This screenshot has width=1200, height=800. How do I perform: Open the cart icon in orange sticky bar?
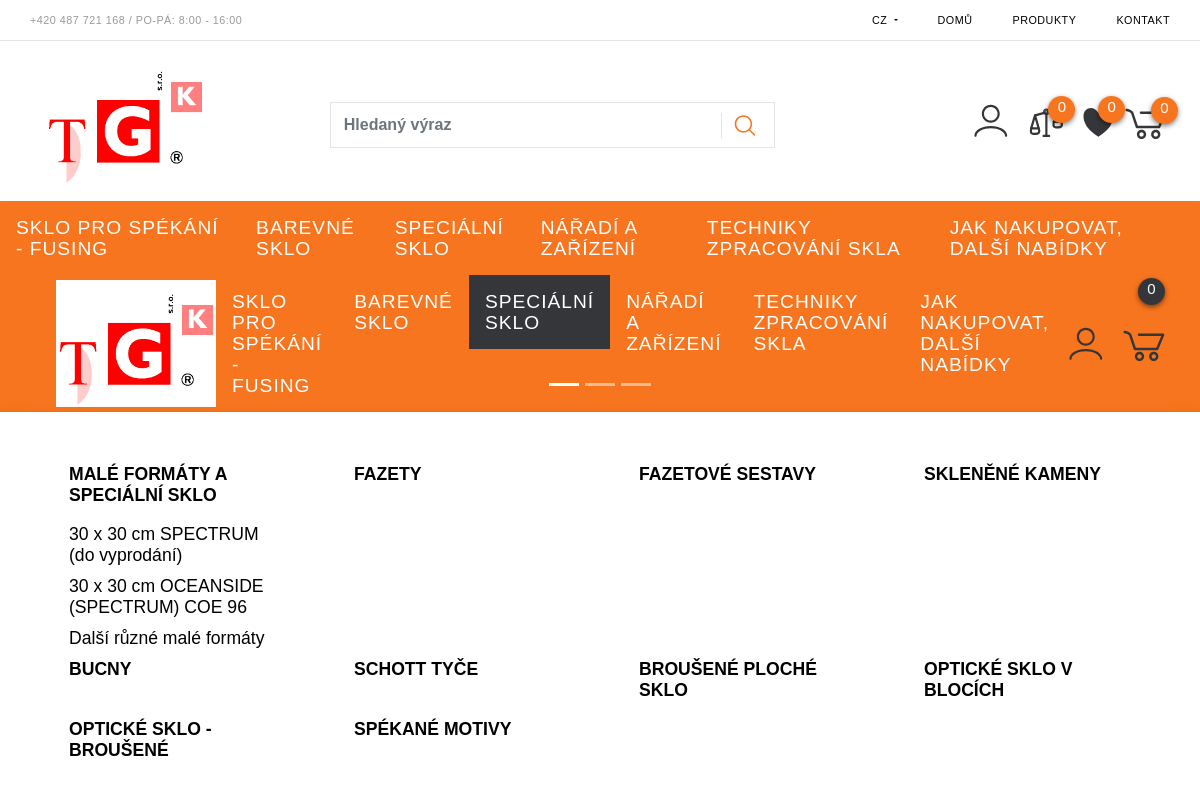tap(1143, 345)
